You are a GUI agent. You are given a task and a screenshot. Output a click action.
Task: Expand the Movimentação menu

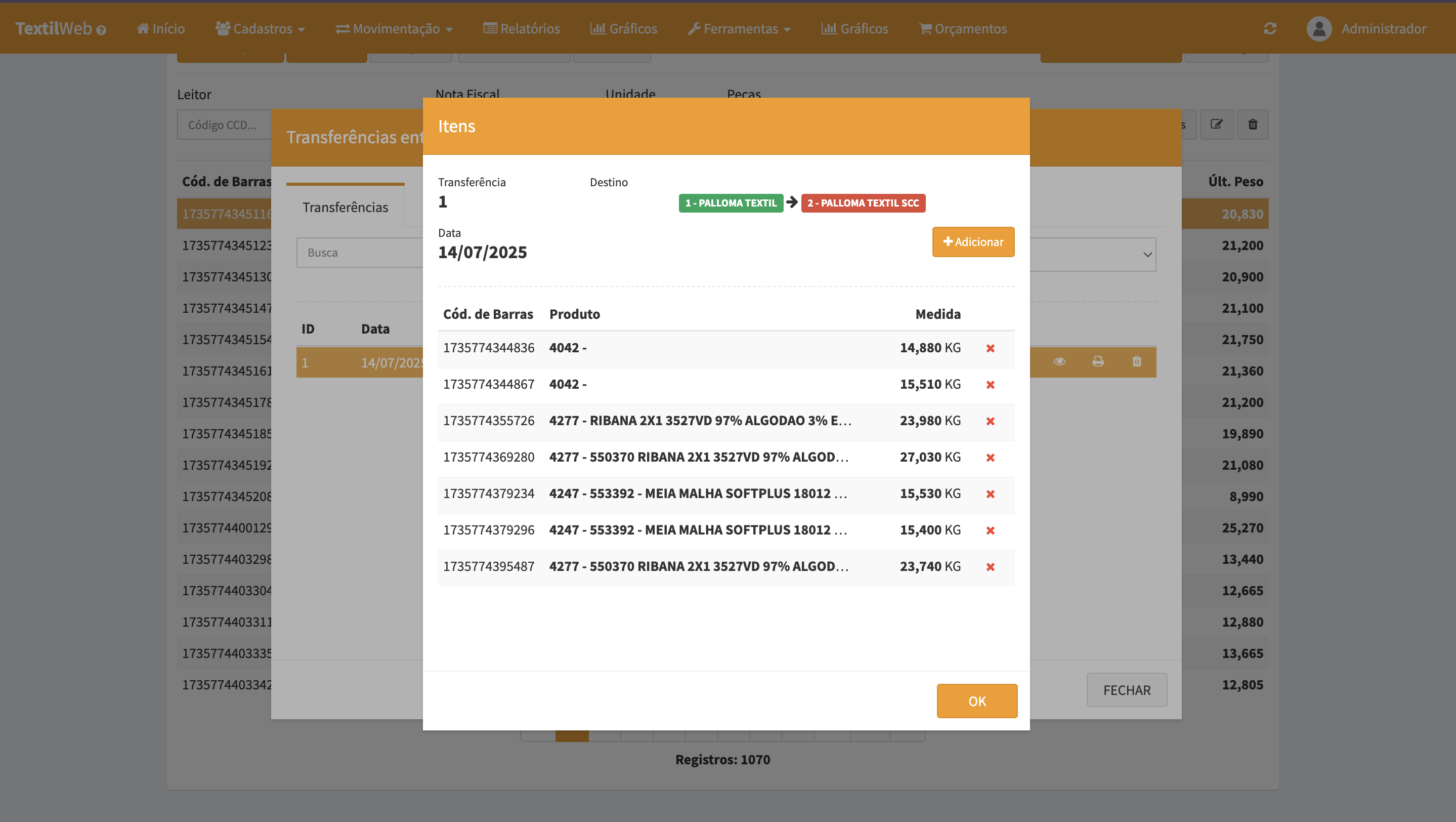(394, 28)
